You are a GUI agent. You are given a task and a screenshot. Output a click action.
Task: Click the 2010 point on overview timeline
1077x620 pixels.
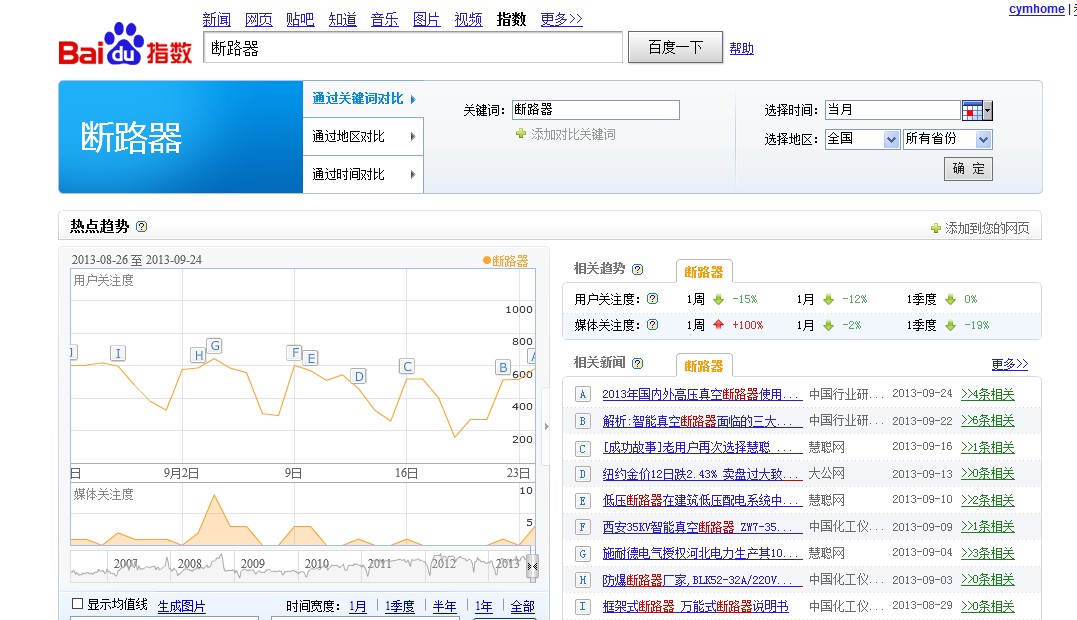[317, 564]
